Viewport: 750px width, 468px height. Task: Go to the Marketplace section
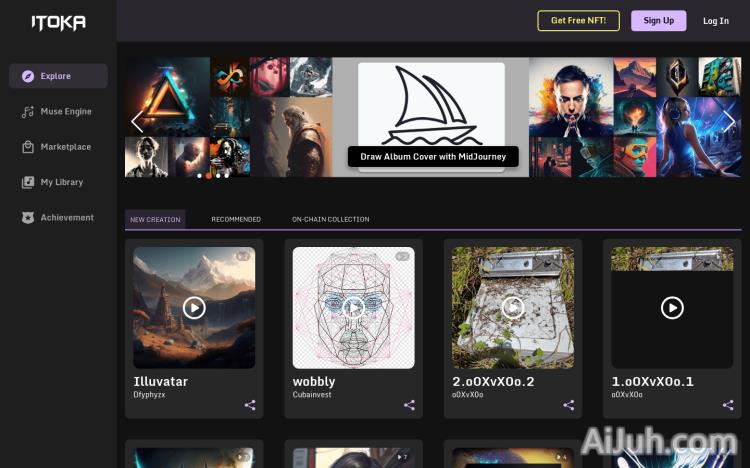58,147
